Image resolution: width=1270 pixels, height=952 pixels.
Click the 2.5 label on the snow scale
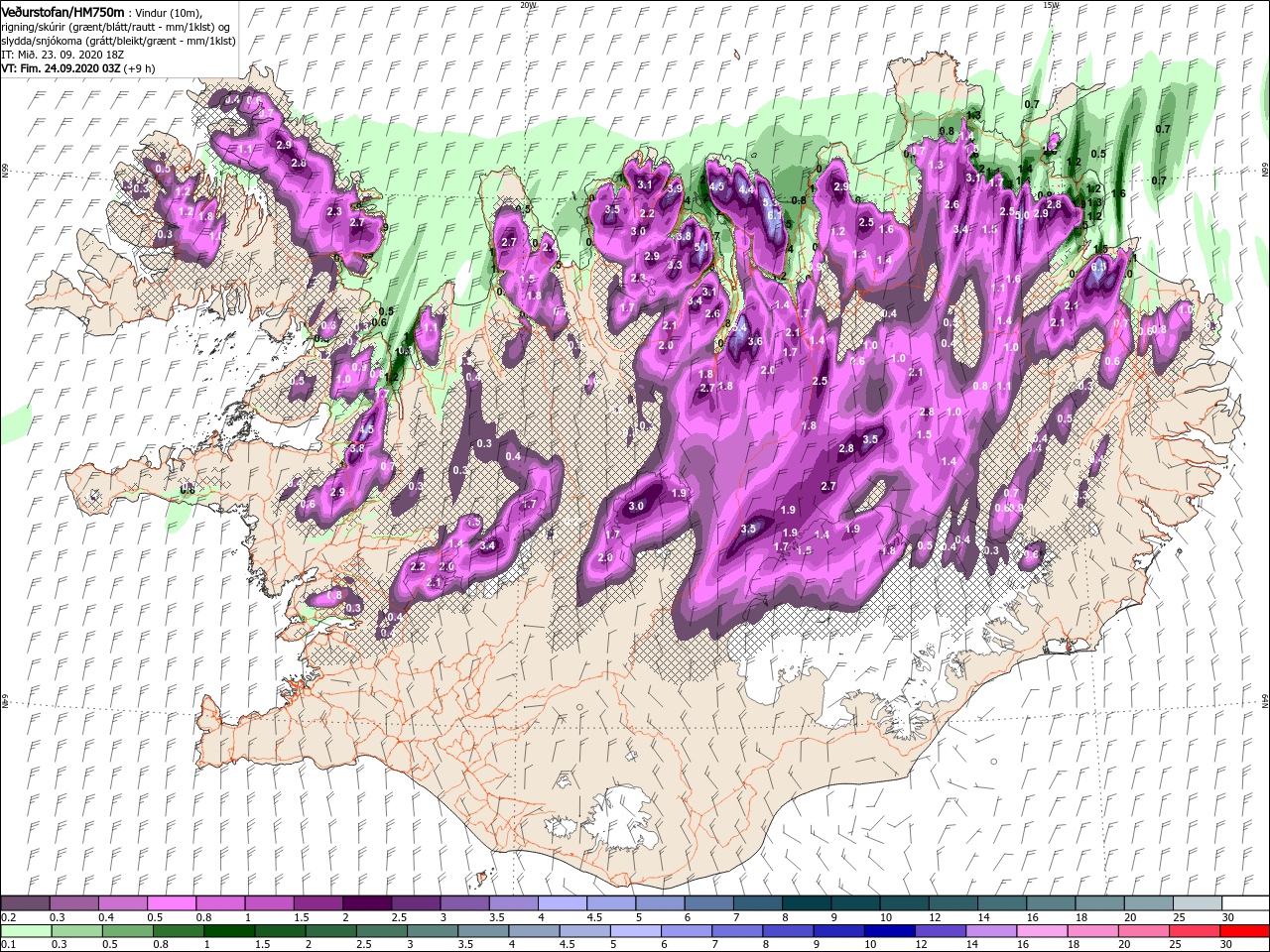[399, 917]
